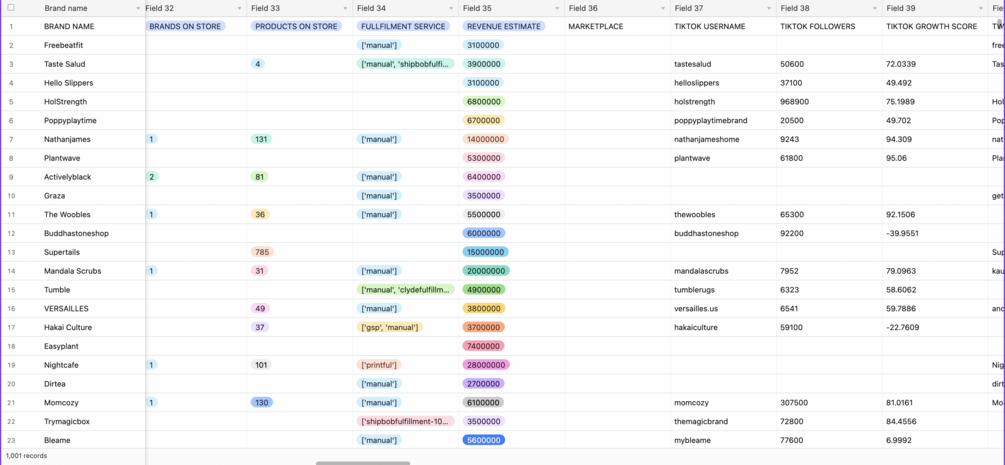Click the 95.06 growth score
Viewport: 1005px width, 465px height.
(x=897, y=158)
